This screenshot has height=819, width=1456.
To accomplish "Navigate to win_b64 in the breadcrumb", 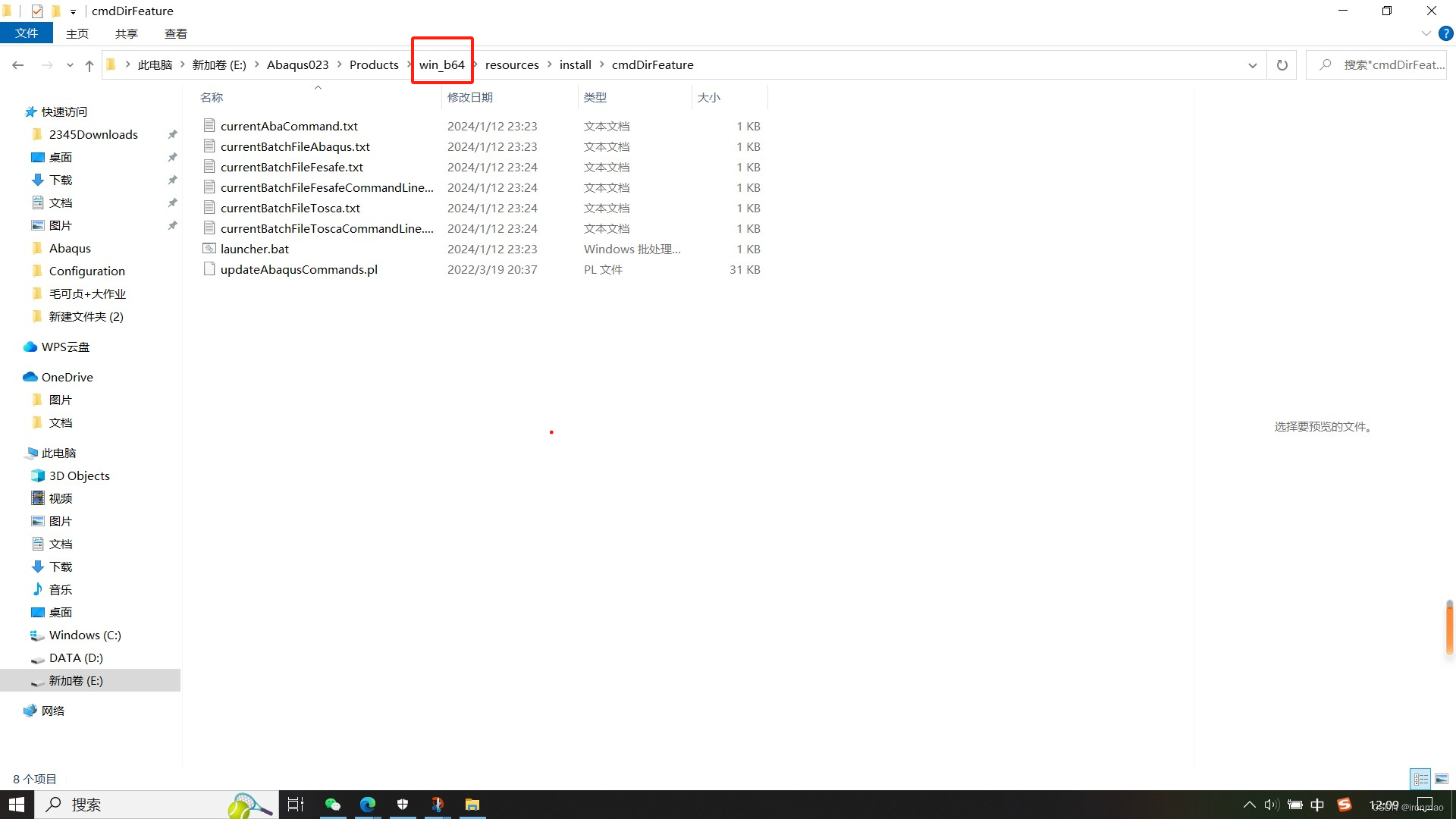I will click(x=441, y=65).
